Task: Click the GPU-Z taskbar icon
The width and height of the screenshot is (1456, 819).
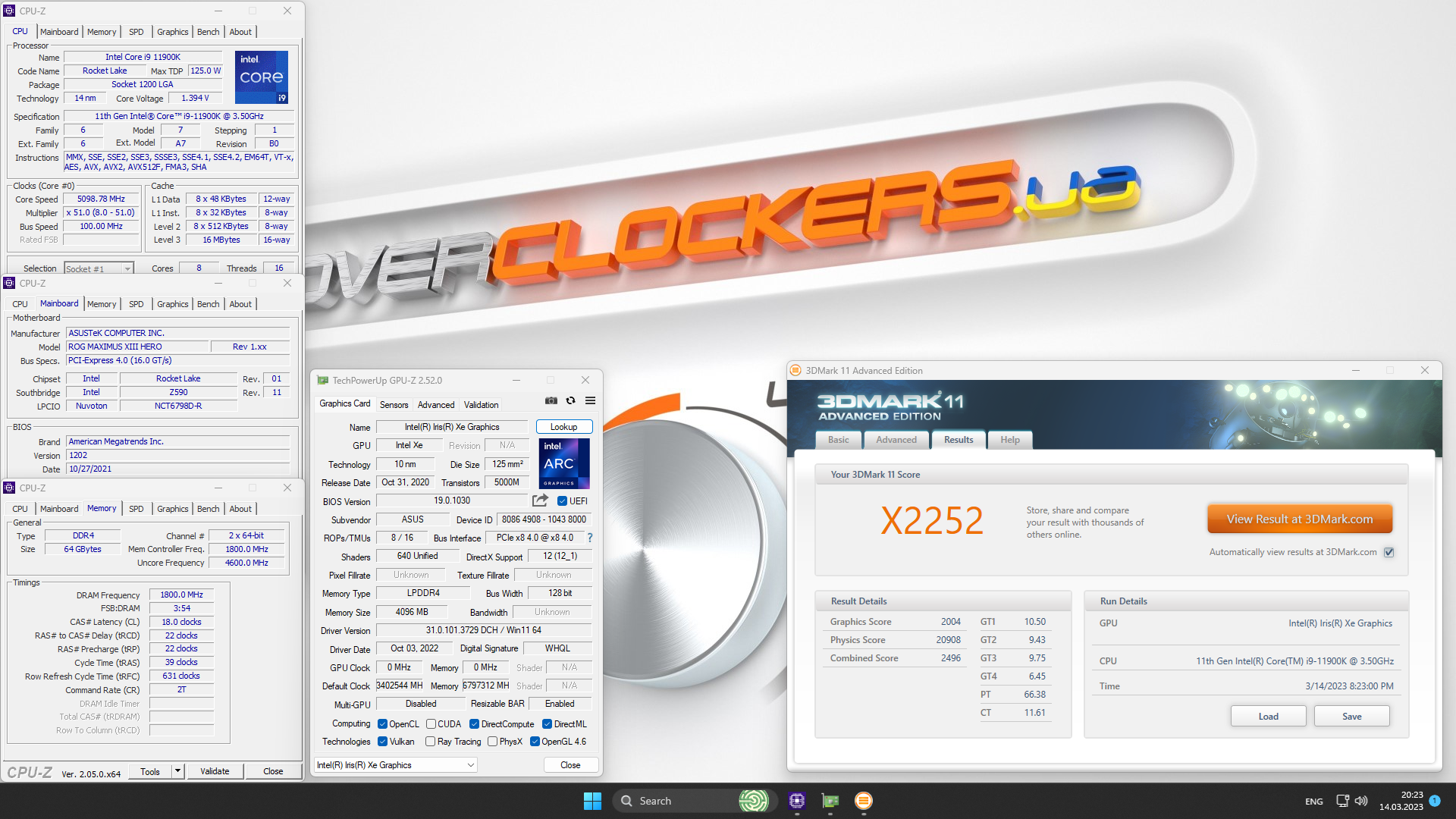Action: coord(830,801)
